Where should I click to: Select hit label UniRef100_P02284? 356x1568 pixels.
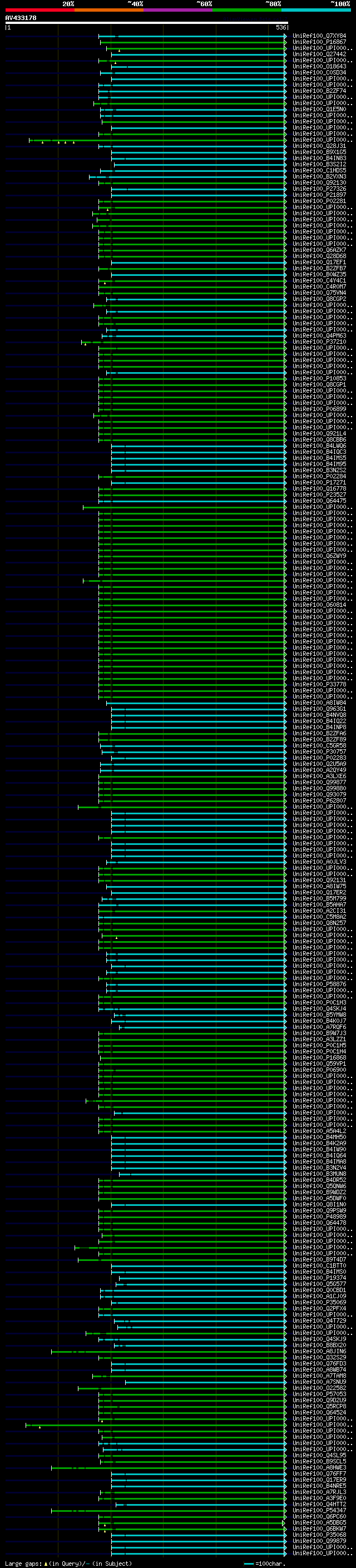[319, 477]
